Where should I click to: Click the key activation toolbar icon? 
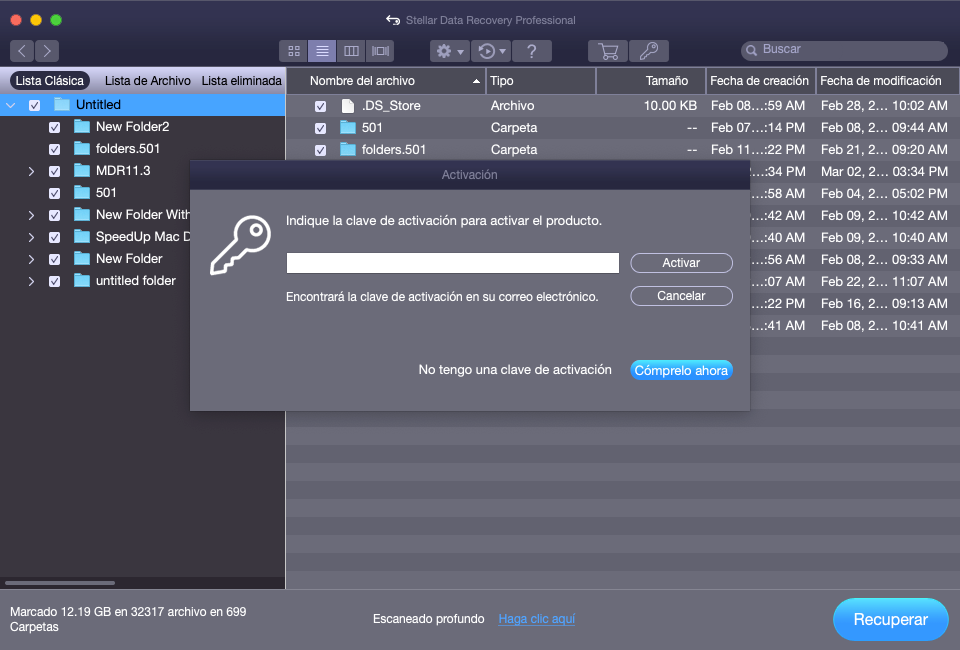649,51
